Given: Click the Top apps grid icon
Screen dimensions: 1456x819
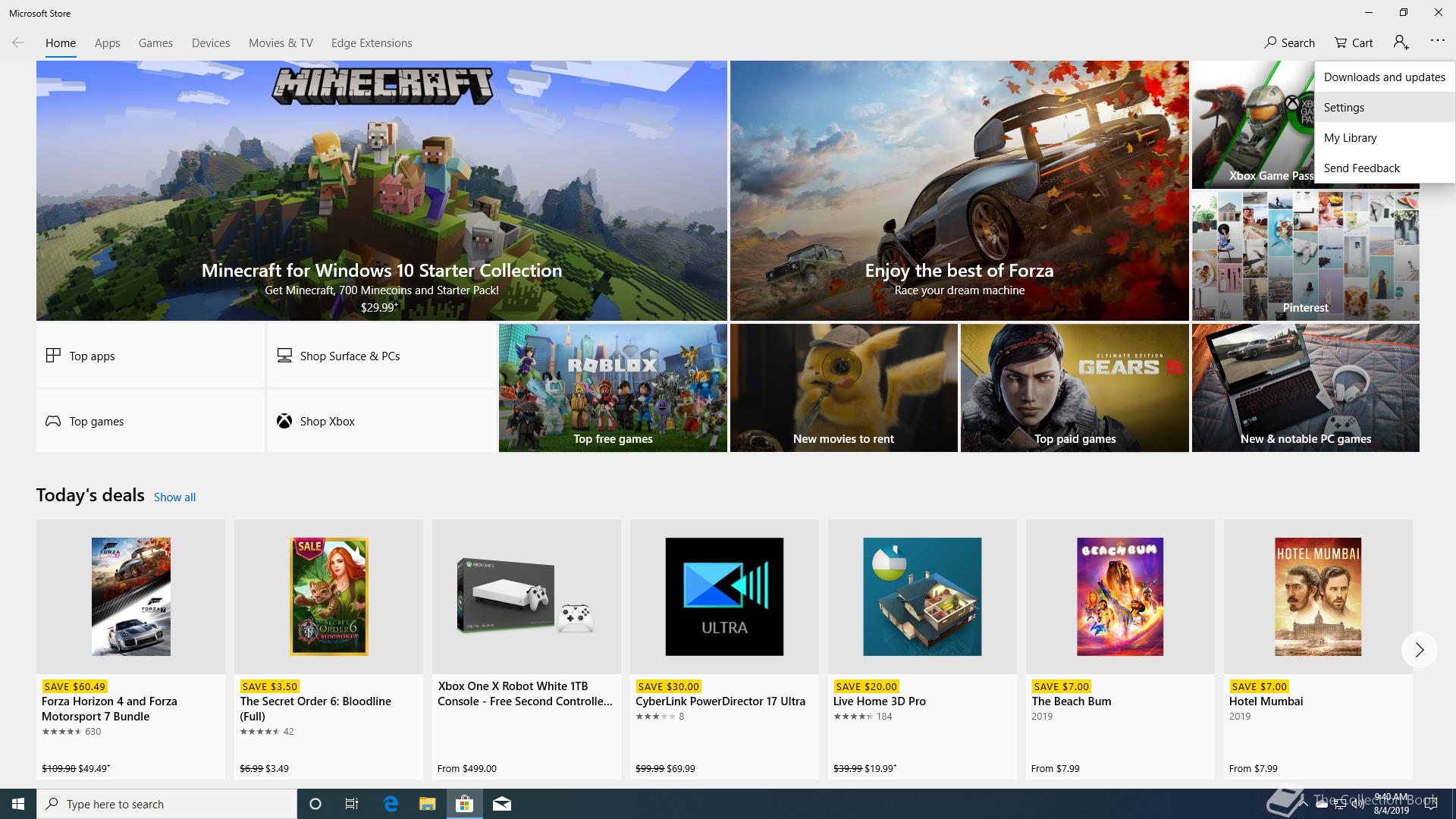Looking at the screenshot, I should coord(53,355).
